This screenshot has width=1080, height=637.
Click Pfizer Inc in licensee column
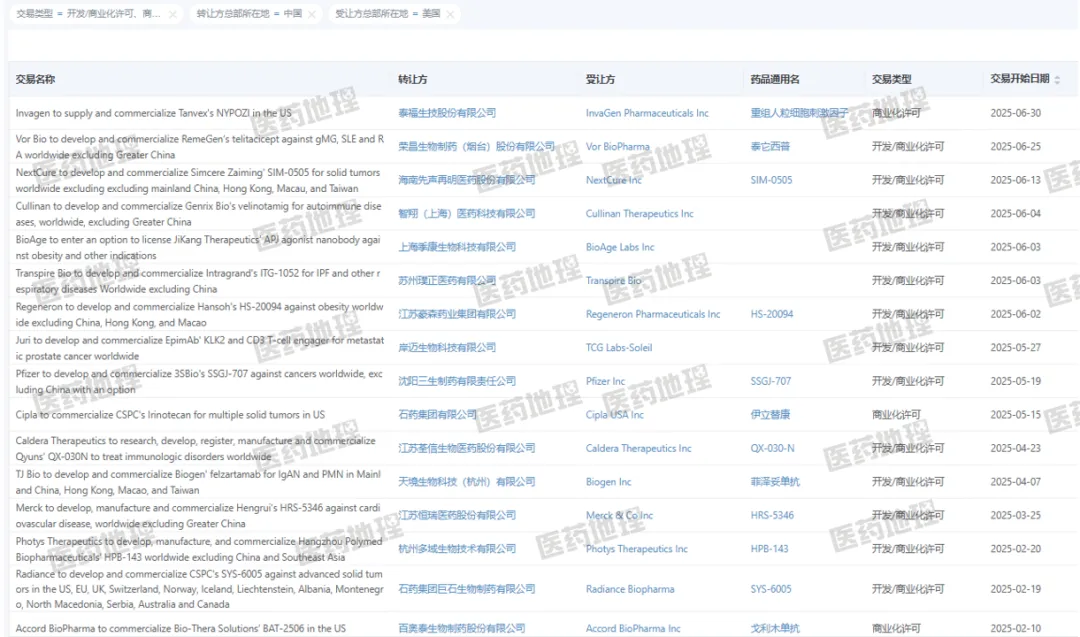(605, 381)
